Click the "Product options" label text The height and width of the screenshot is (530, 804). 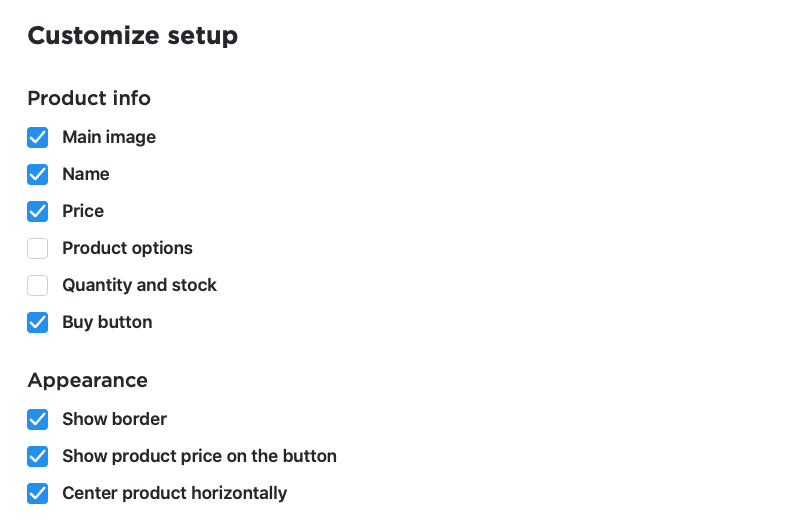127,248
